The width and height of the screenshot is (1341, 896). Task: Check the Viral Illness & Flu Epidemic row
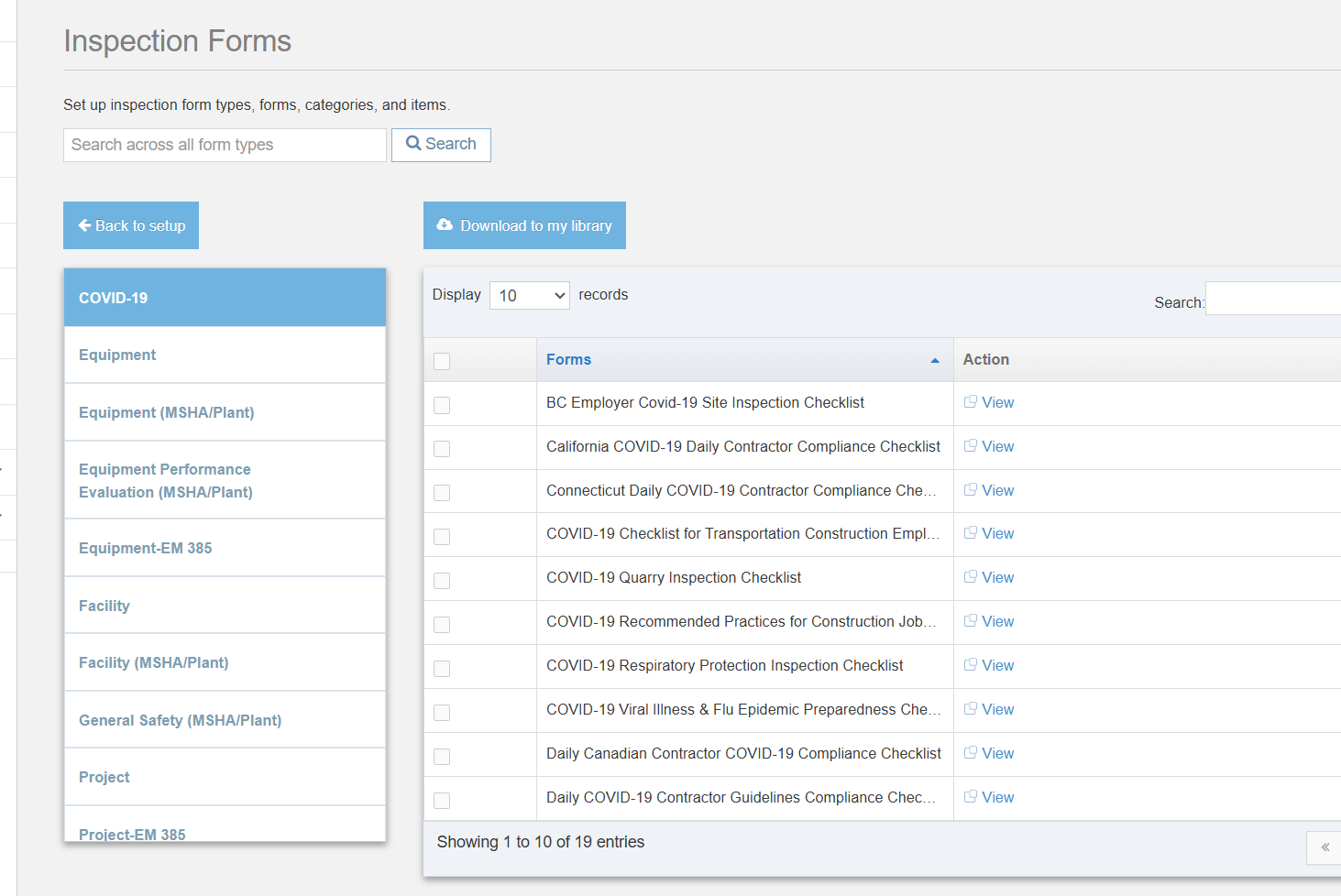[442, 713]
